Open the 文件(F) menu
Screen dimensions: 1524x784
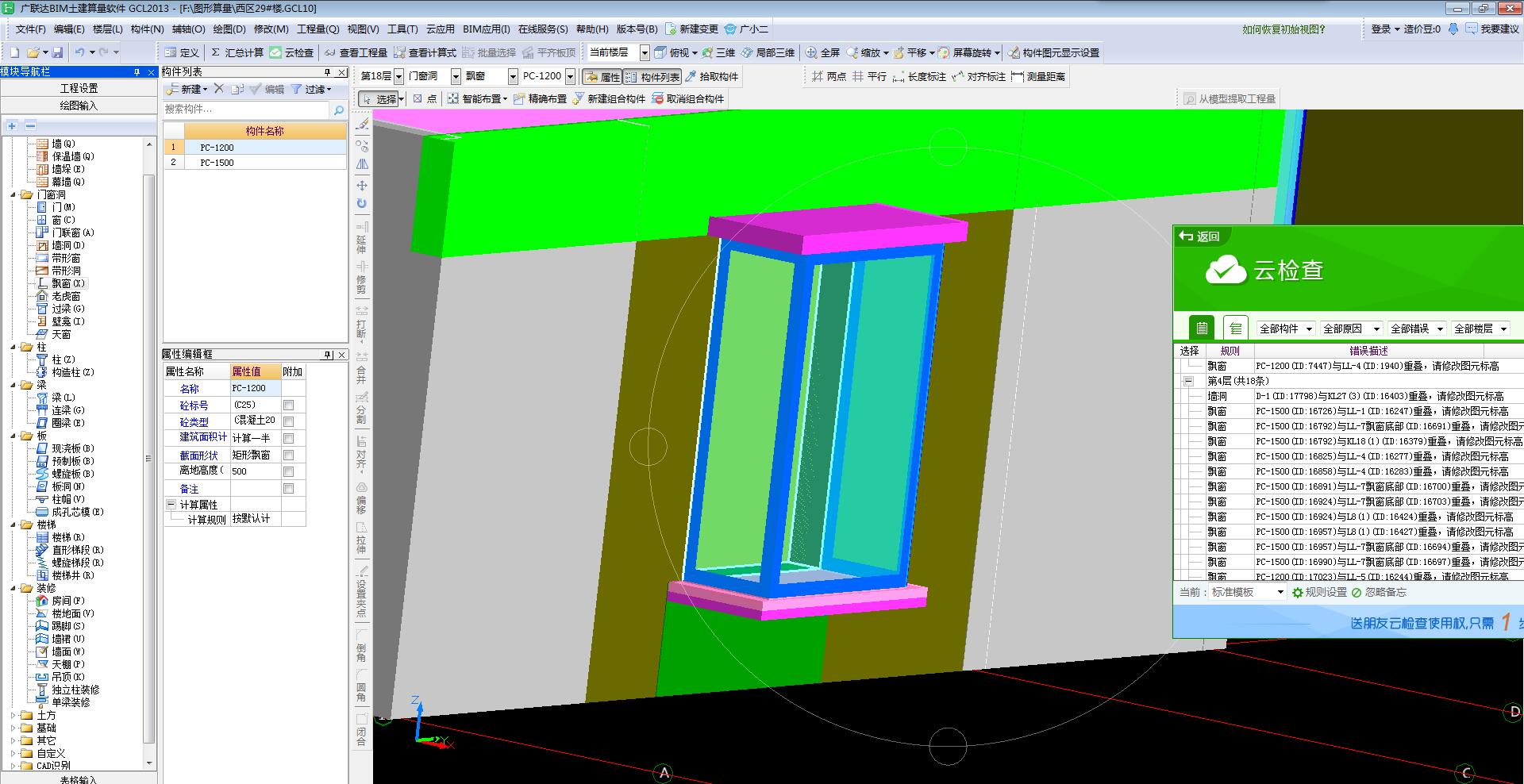(31, 29)
